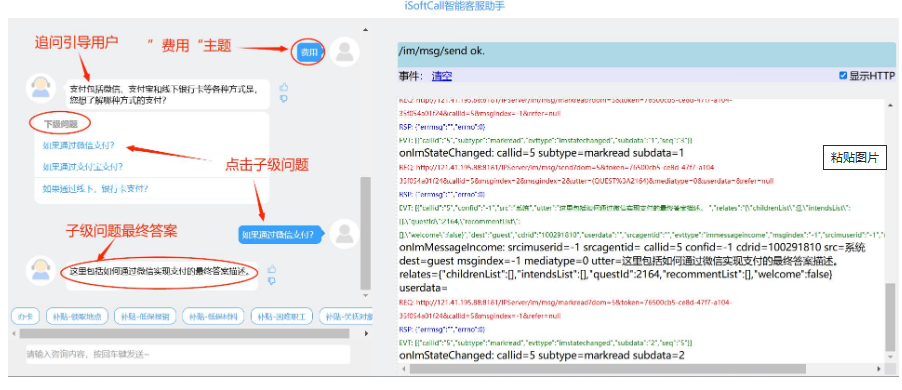Click the top-right user avatar icon
The image size is (902, 390).
345,52
